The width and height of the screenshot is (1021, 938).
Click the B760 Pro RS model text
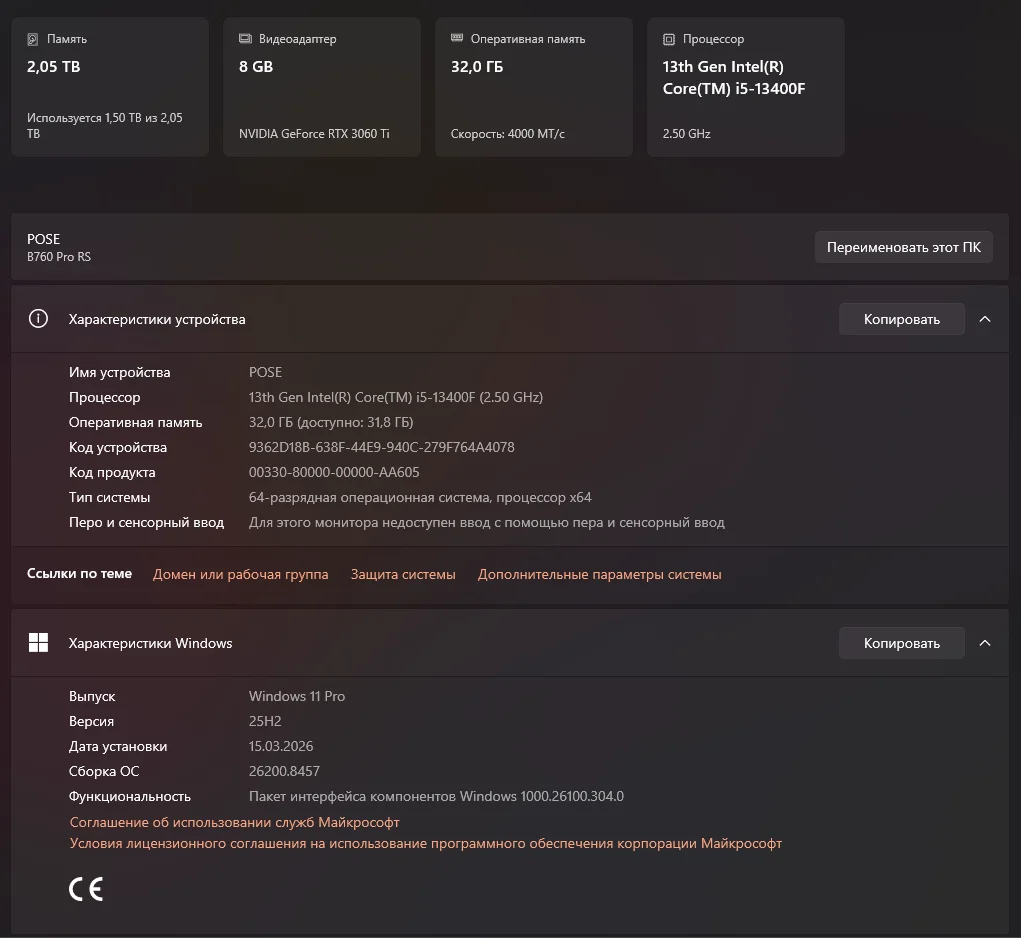point(59,256)
